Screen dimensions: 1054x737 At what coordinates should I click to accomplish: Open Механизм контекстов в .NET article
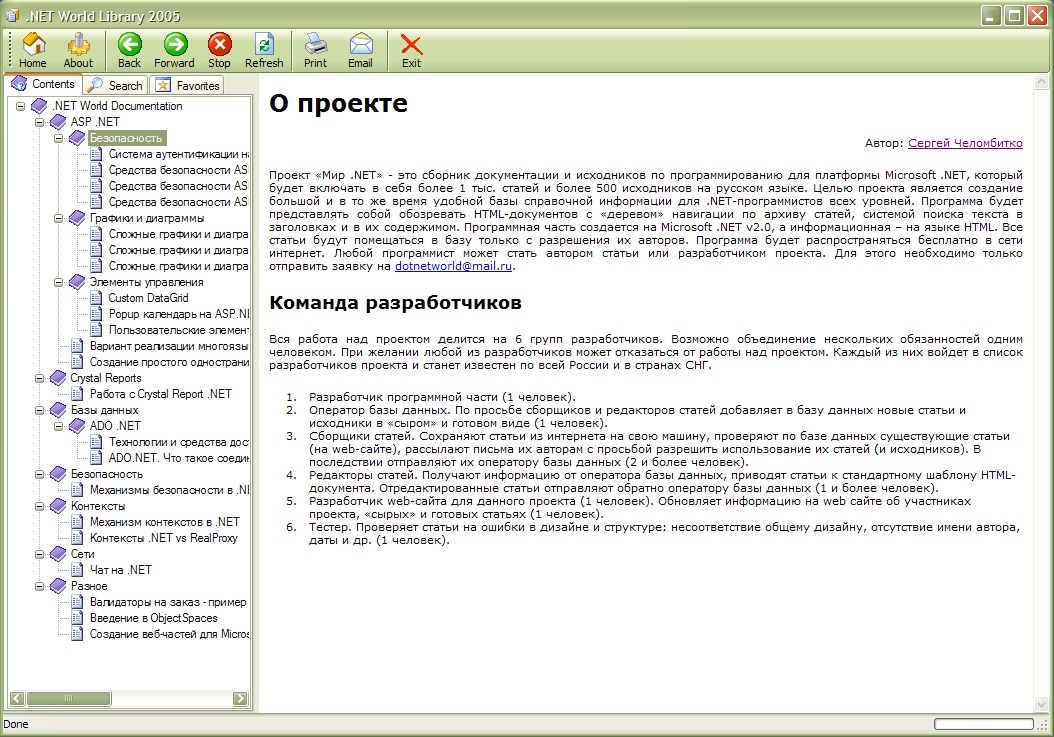point(165,522)
